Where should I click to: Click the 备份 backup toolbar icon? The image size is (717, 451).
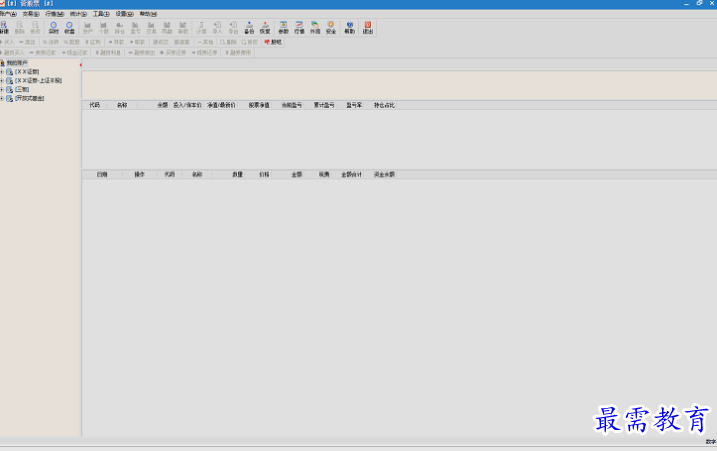tap(249, 27)
